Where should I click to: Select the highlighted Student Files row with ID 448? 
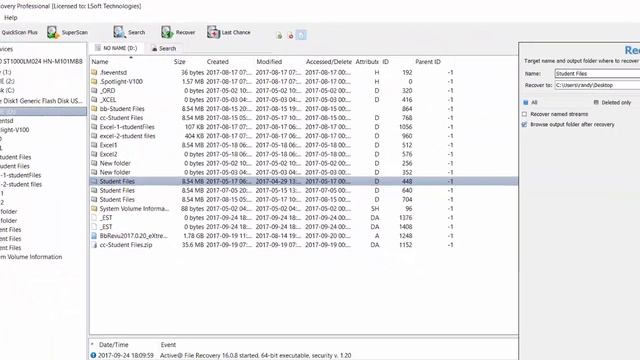304,181
